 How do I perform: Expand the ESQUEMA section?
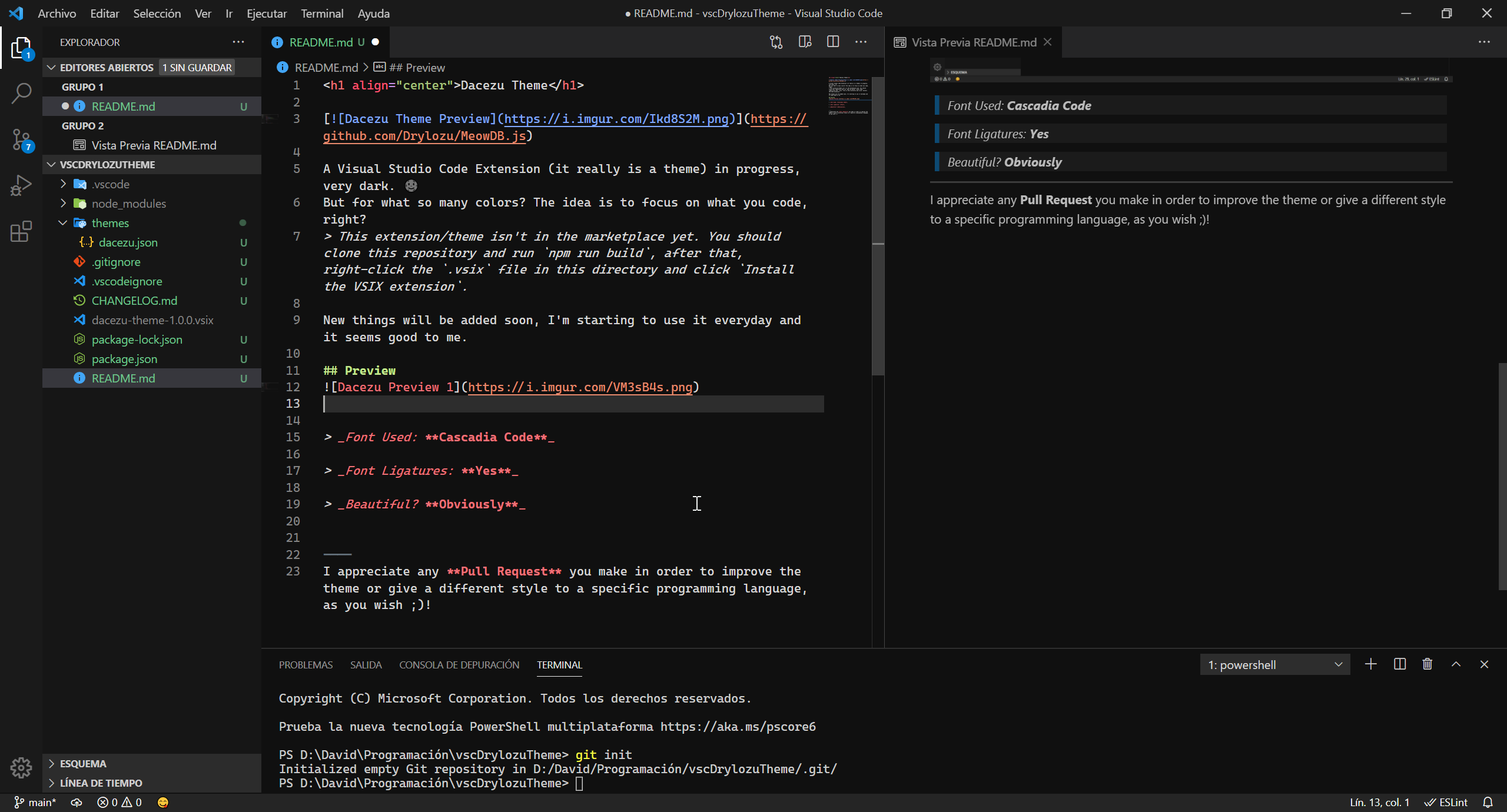point(152,764)
